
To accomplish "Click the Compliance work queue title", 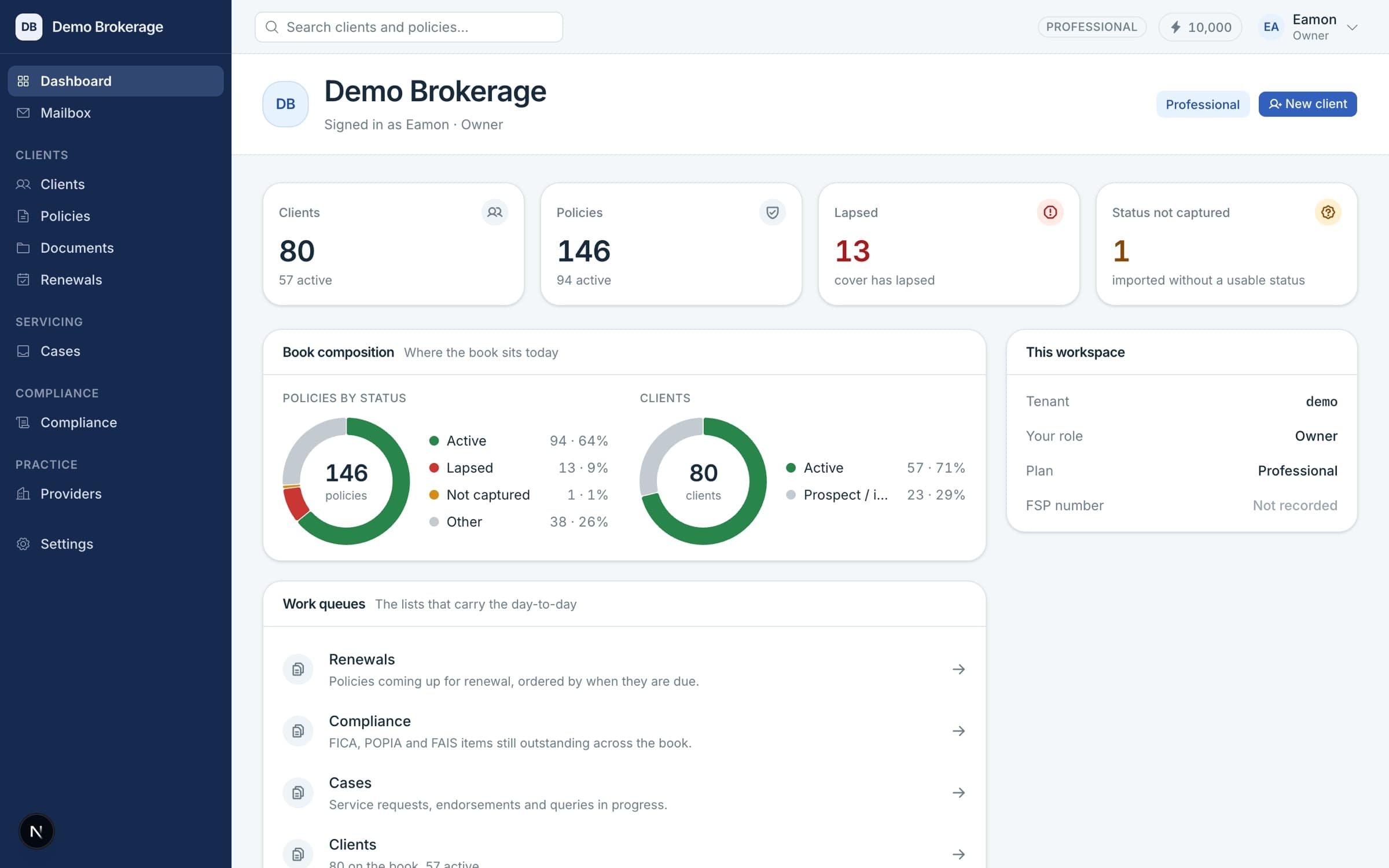I will click(370, 721).
